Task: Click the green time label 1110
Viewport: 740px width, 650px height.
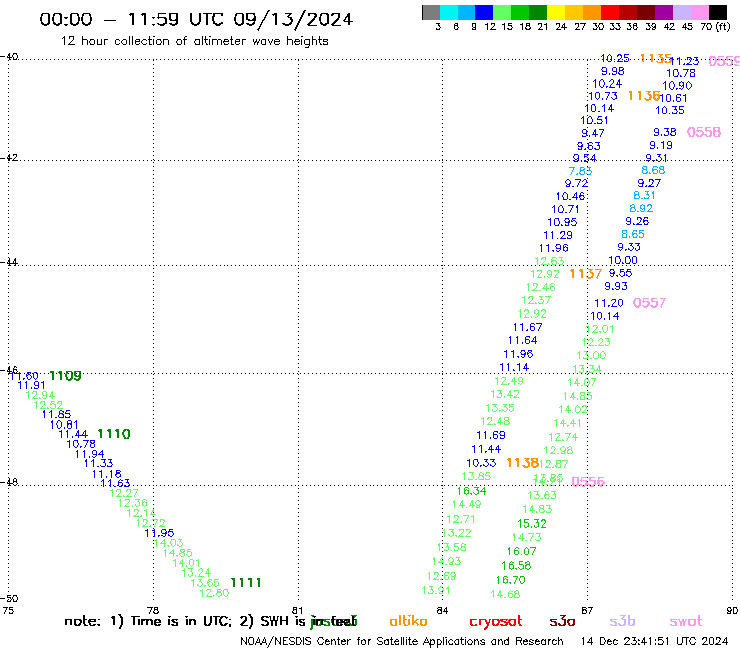Action: pyautogui.click(x=114, y=434)
